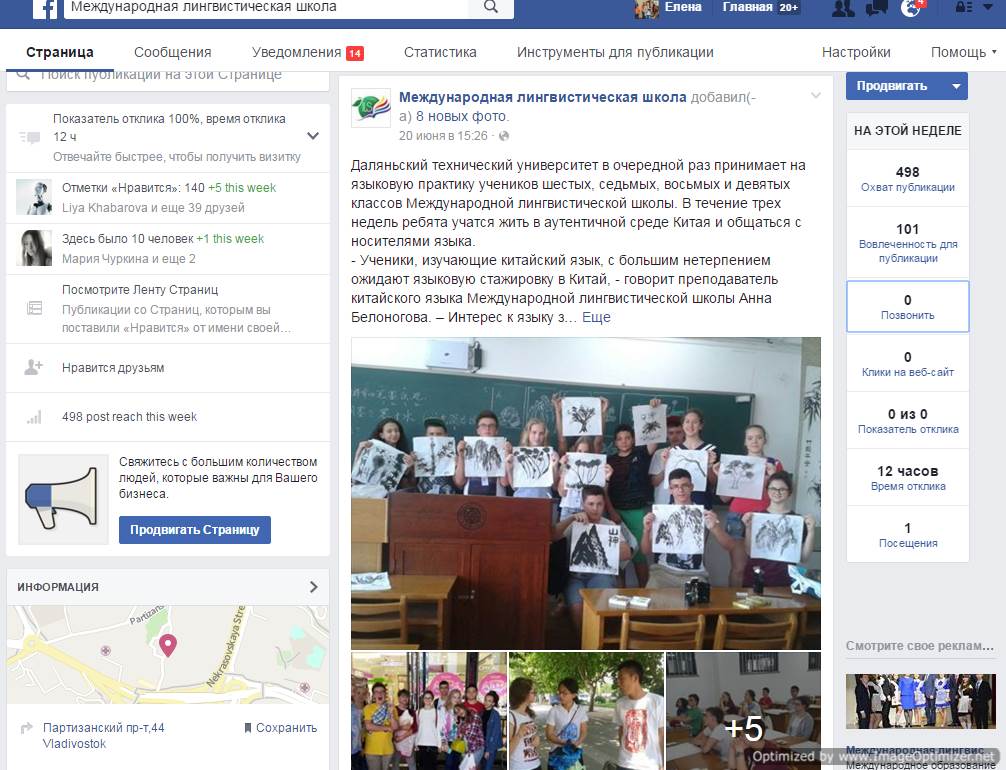Open Настройки tab
Viewport: 1006px width, 770px height.
[856, 53]
